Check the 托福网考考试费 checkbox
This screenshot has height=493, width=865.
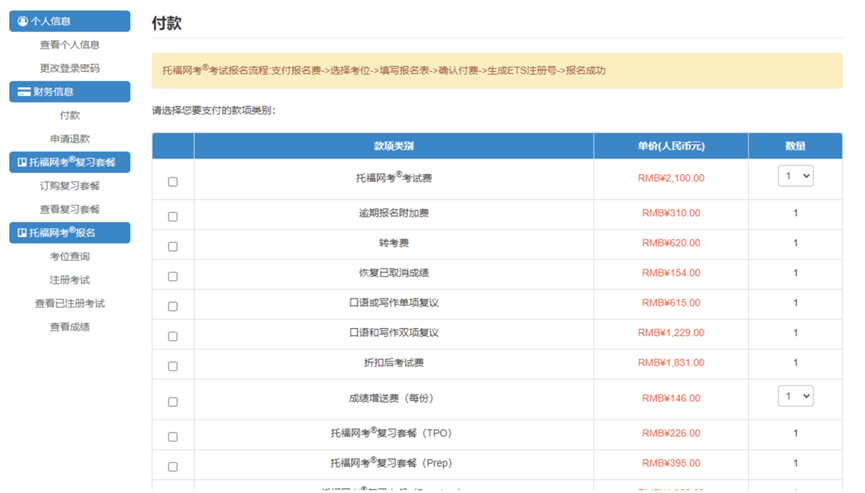(173, 182)
